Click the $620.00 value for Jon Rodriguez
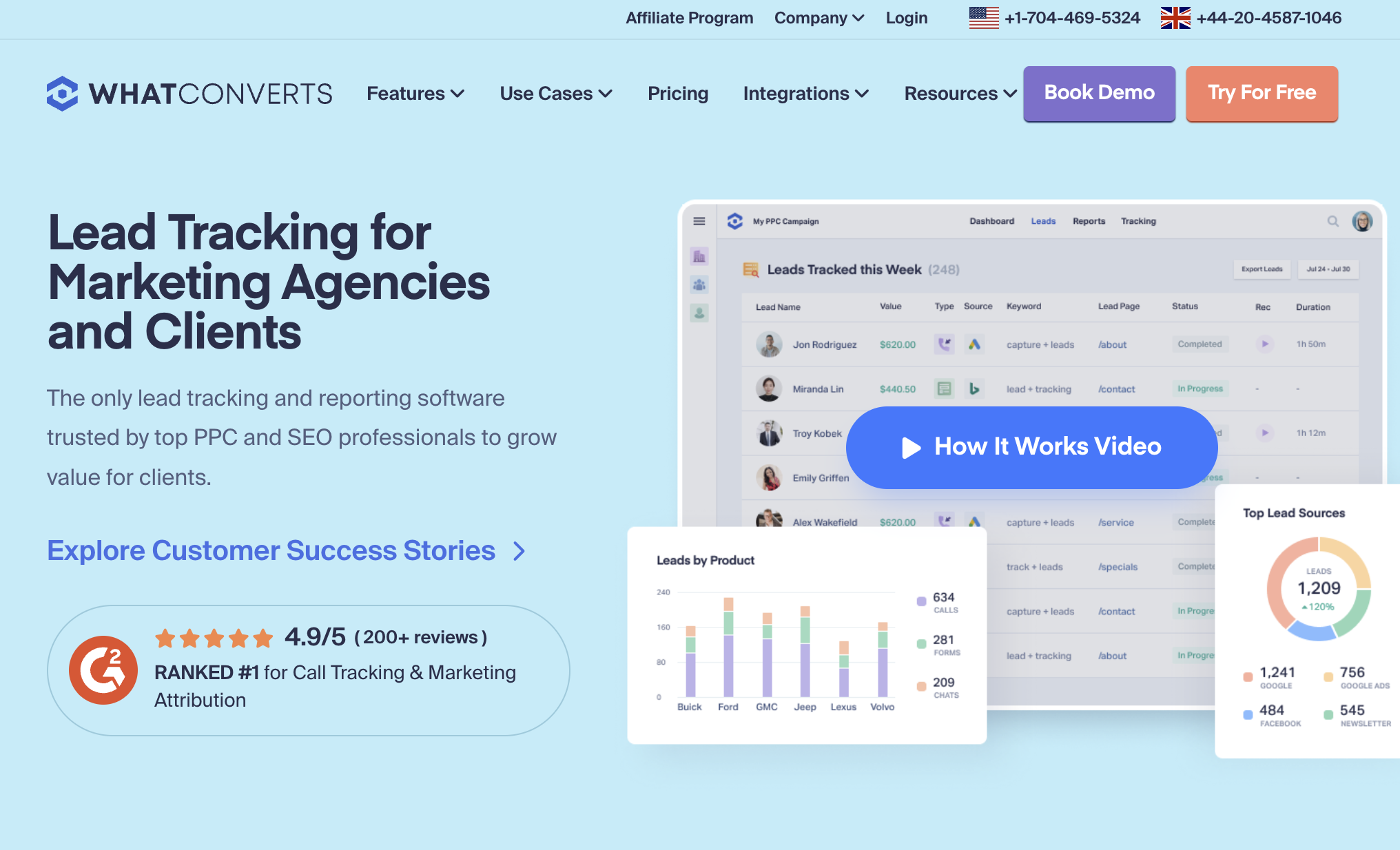The height and width of the screenshot is (850, 1400). tap(897, 344)
